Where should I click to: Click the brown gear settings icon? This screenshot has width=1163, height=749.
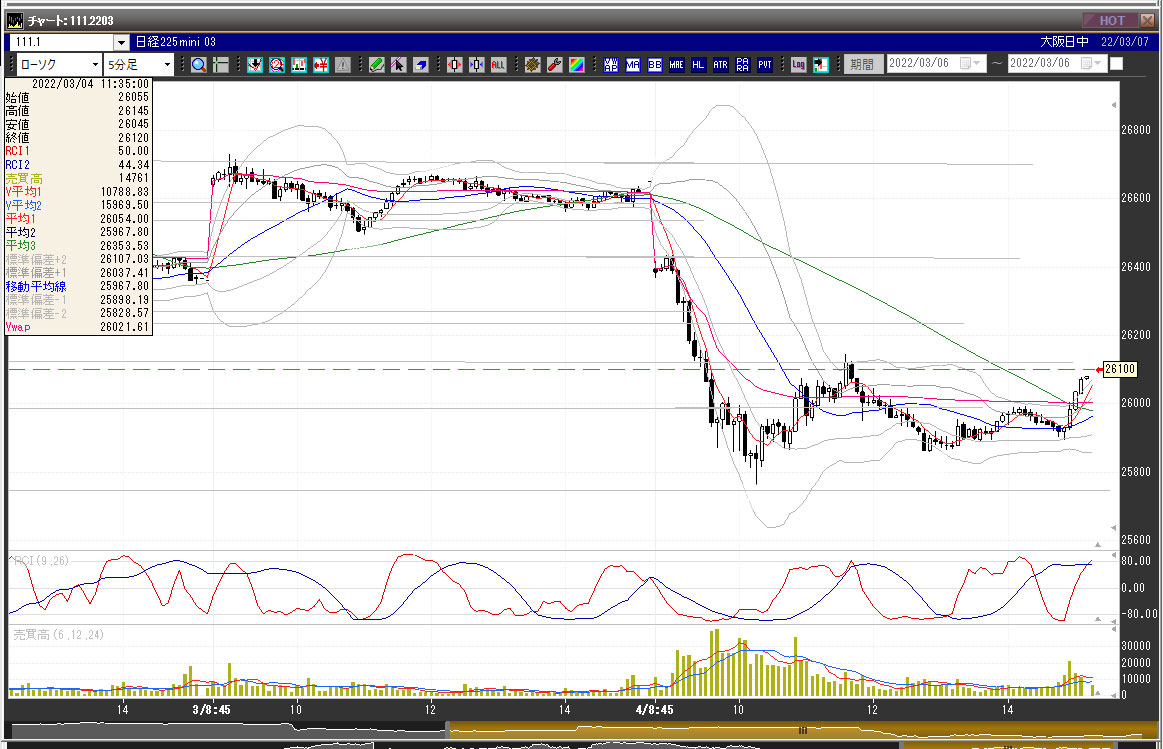point(532,65)
